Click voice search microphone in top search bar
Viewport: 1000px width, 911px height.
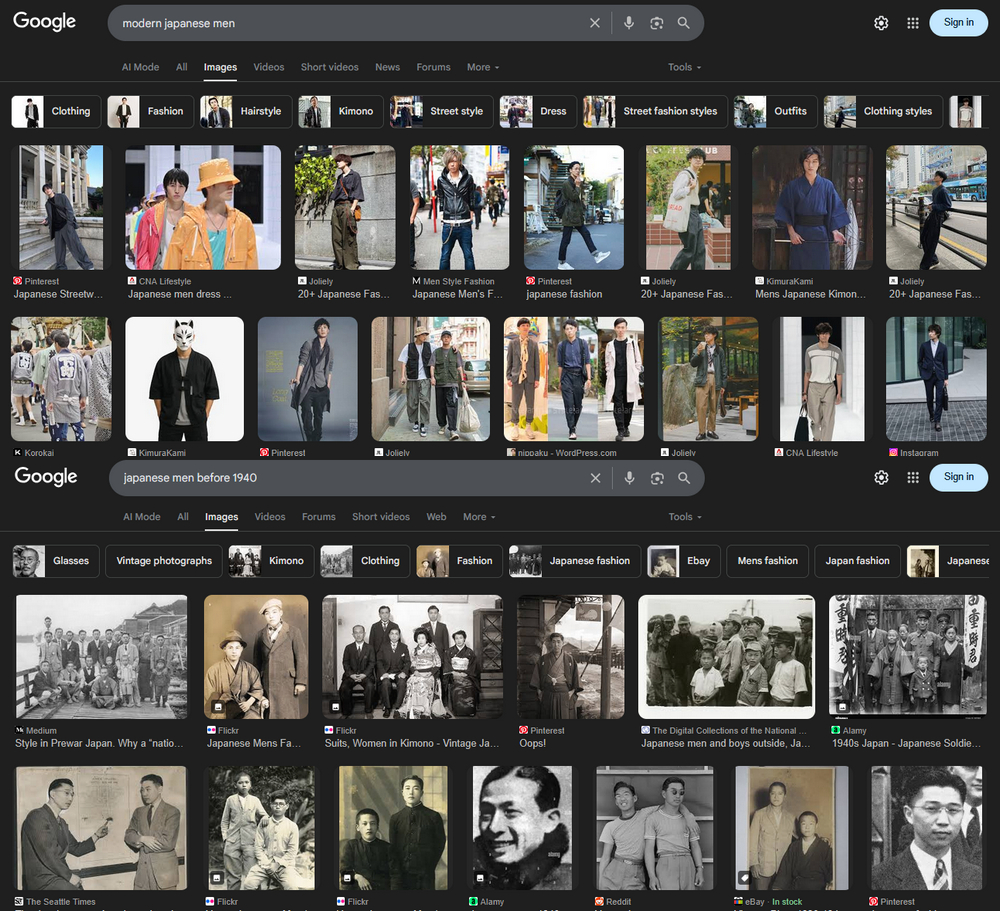(x=629, y=23)
